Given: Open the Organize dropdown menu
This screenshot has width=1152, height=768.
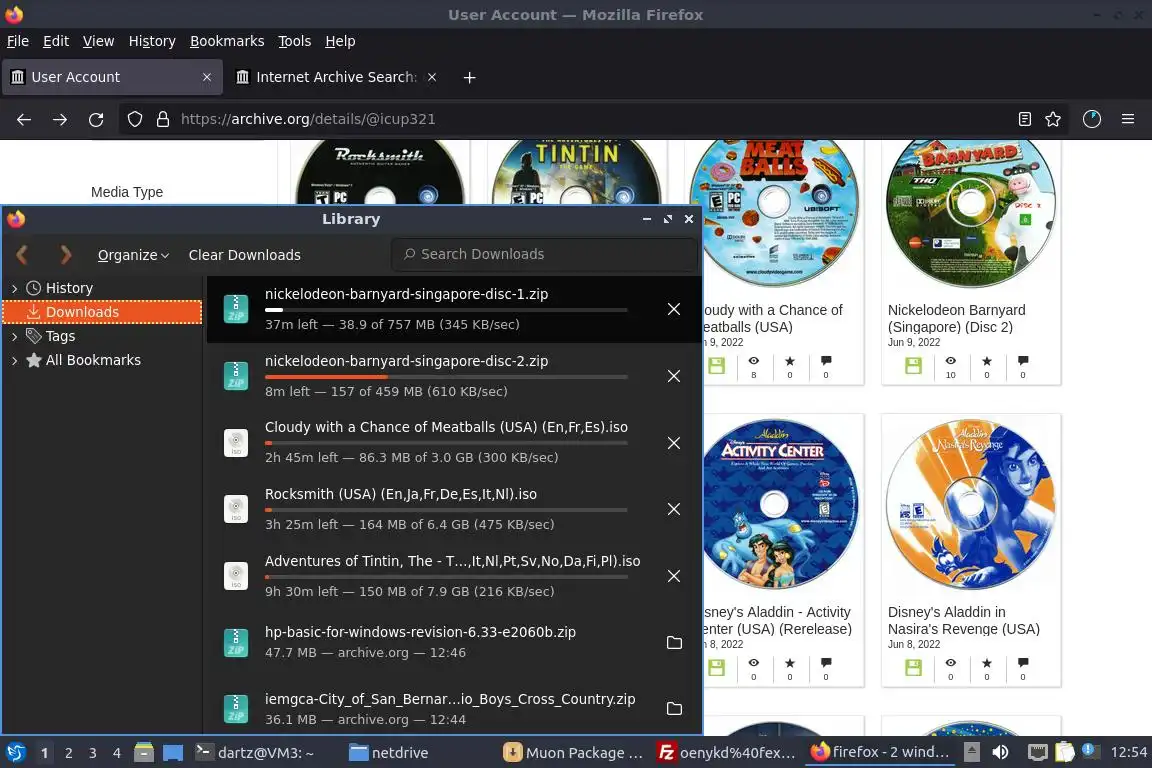Looking at the screenshot, I should pos(133,255).
